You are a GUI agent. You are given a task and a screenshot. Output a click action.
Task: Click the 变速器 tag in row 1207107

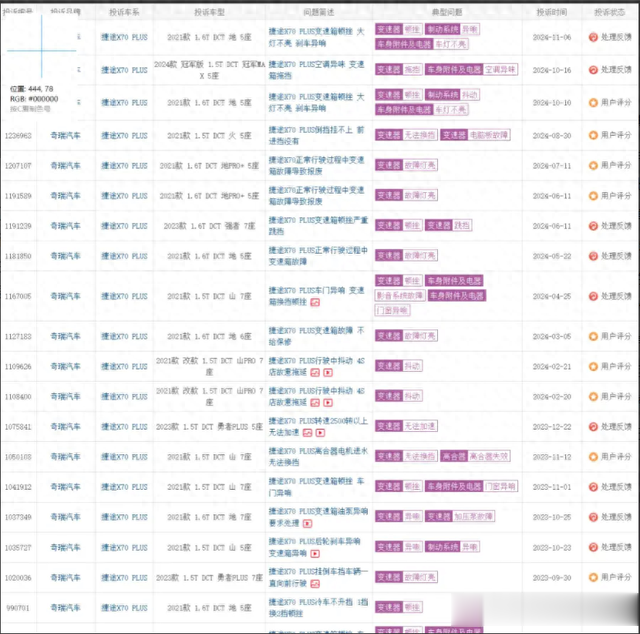tap(389, 165)
